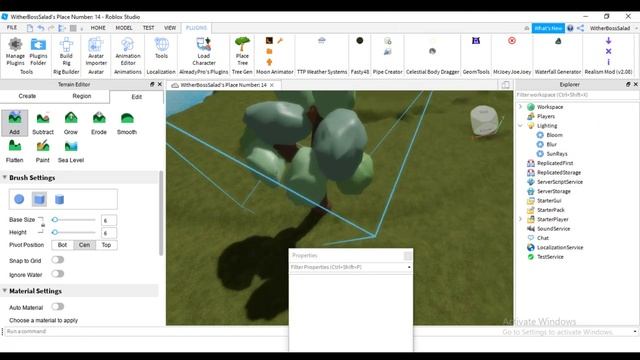Screen dimensions: 640x360
Task: Choose the cylinder brush shape
Action: (x=60, y=199)
